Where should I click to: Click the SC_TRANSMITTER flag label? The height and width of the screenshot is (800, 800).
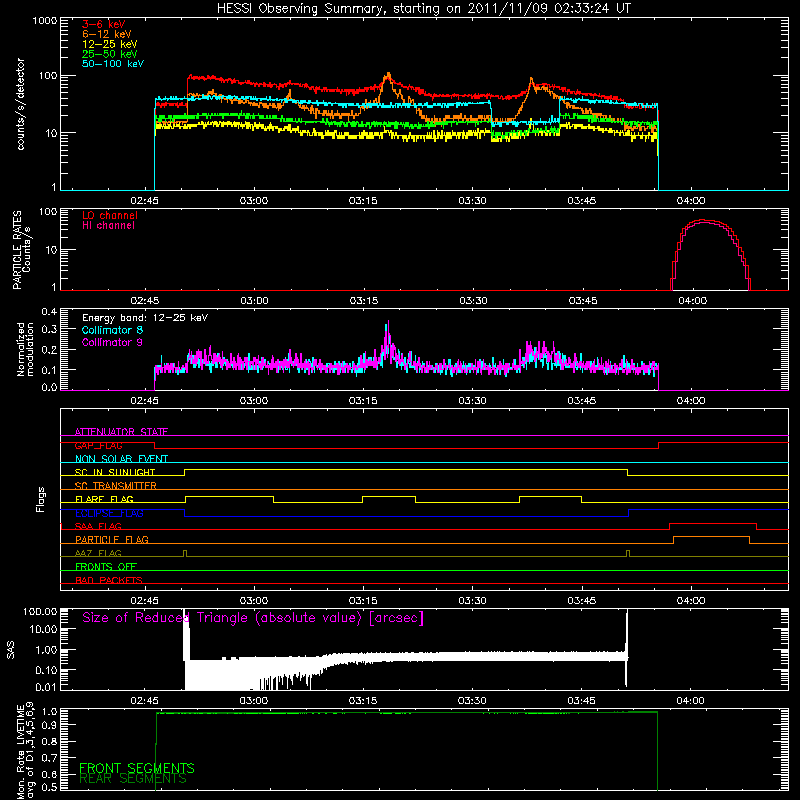point(115,485)
